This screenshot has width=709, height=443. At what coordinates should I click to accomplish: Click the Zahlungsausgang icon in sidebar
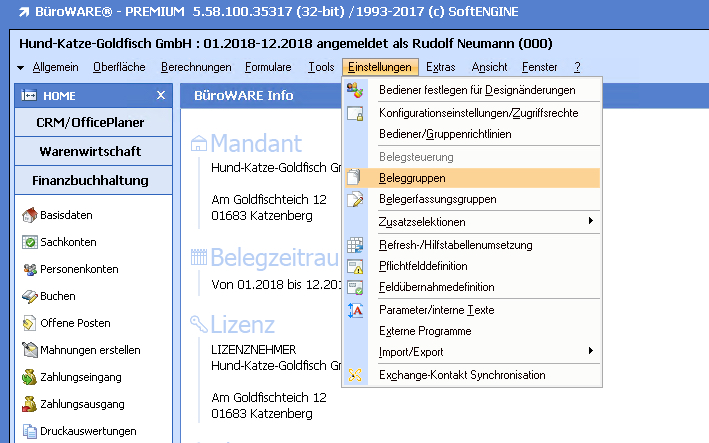click(29, 404)
